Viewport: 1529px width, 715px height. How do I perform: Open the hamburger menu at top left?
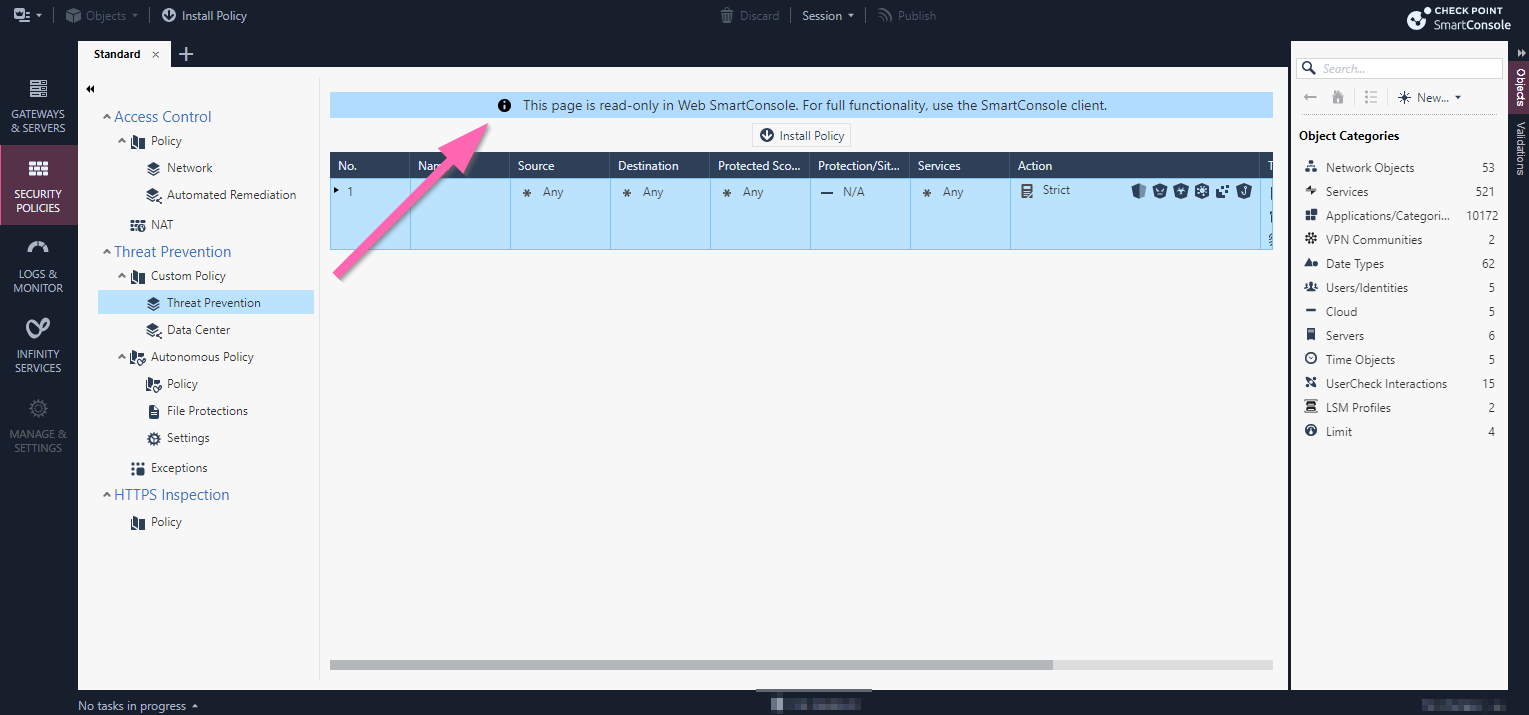click(22, 15)
